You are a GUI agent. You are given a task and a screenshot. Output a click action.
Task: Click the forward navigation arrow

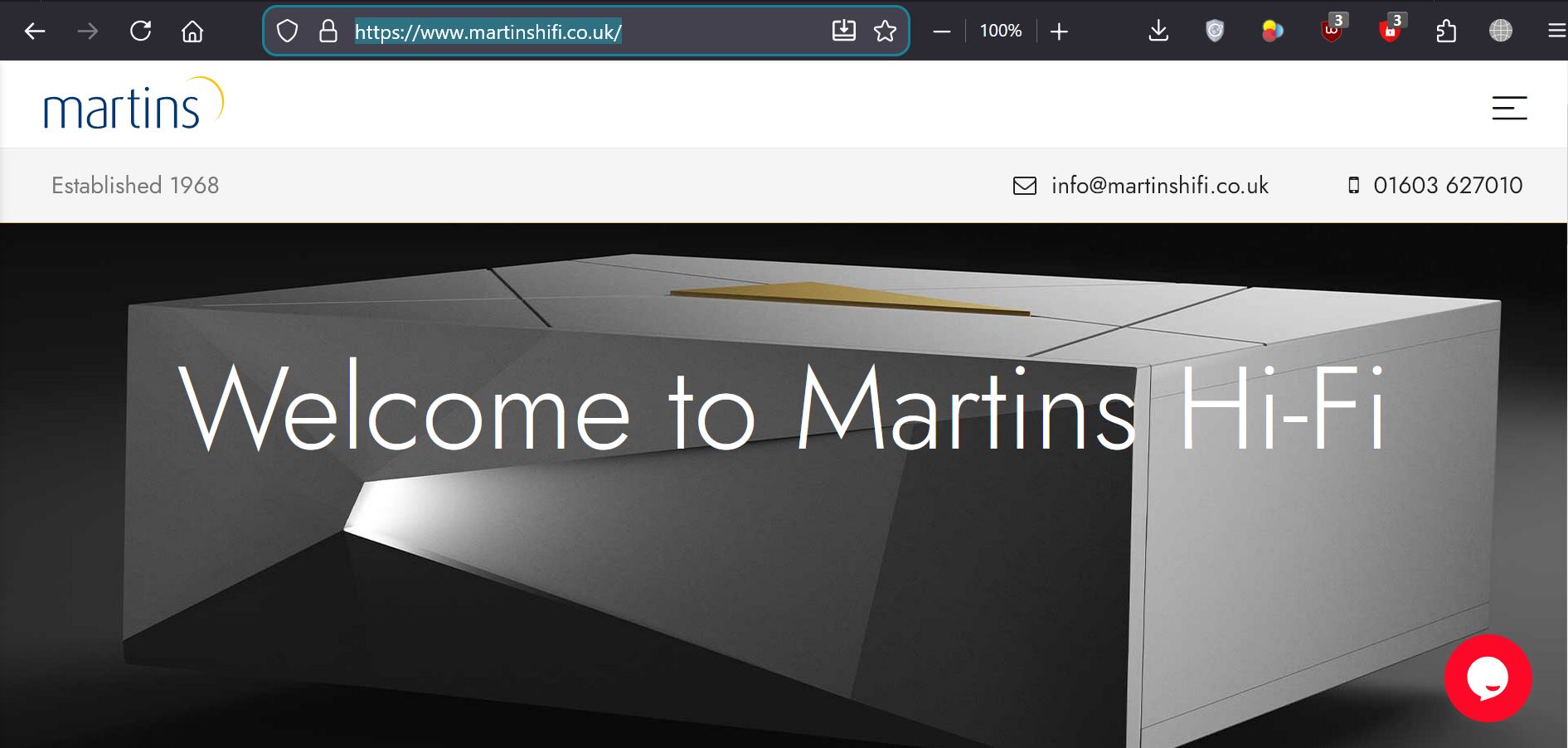click(x=87, y=32)
